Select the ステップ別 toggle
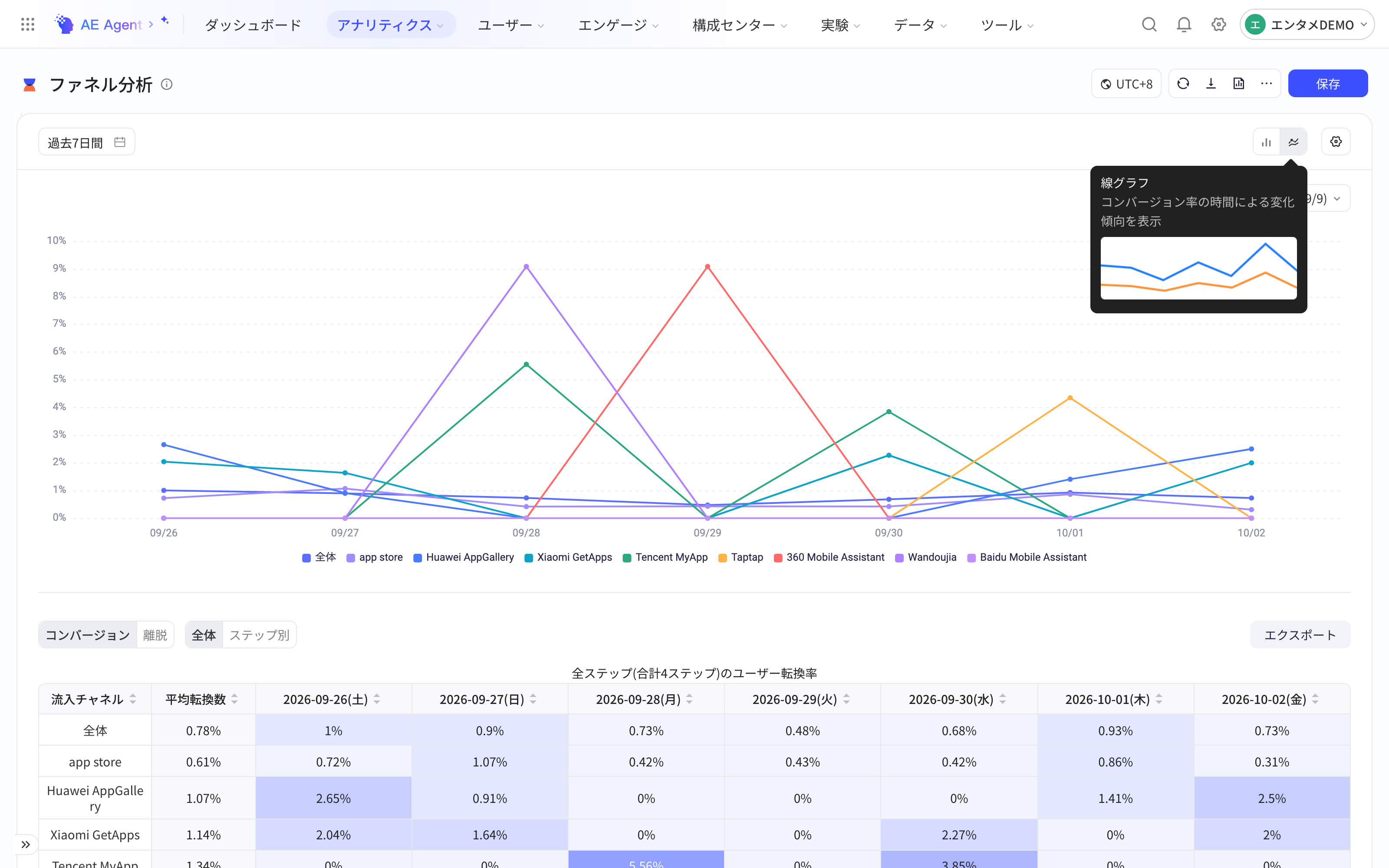1389x868 pixels. (260, 635)
